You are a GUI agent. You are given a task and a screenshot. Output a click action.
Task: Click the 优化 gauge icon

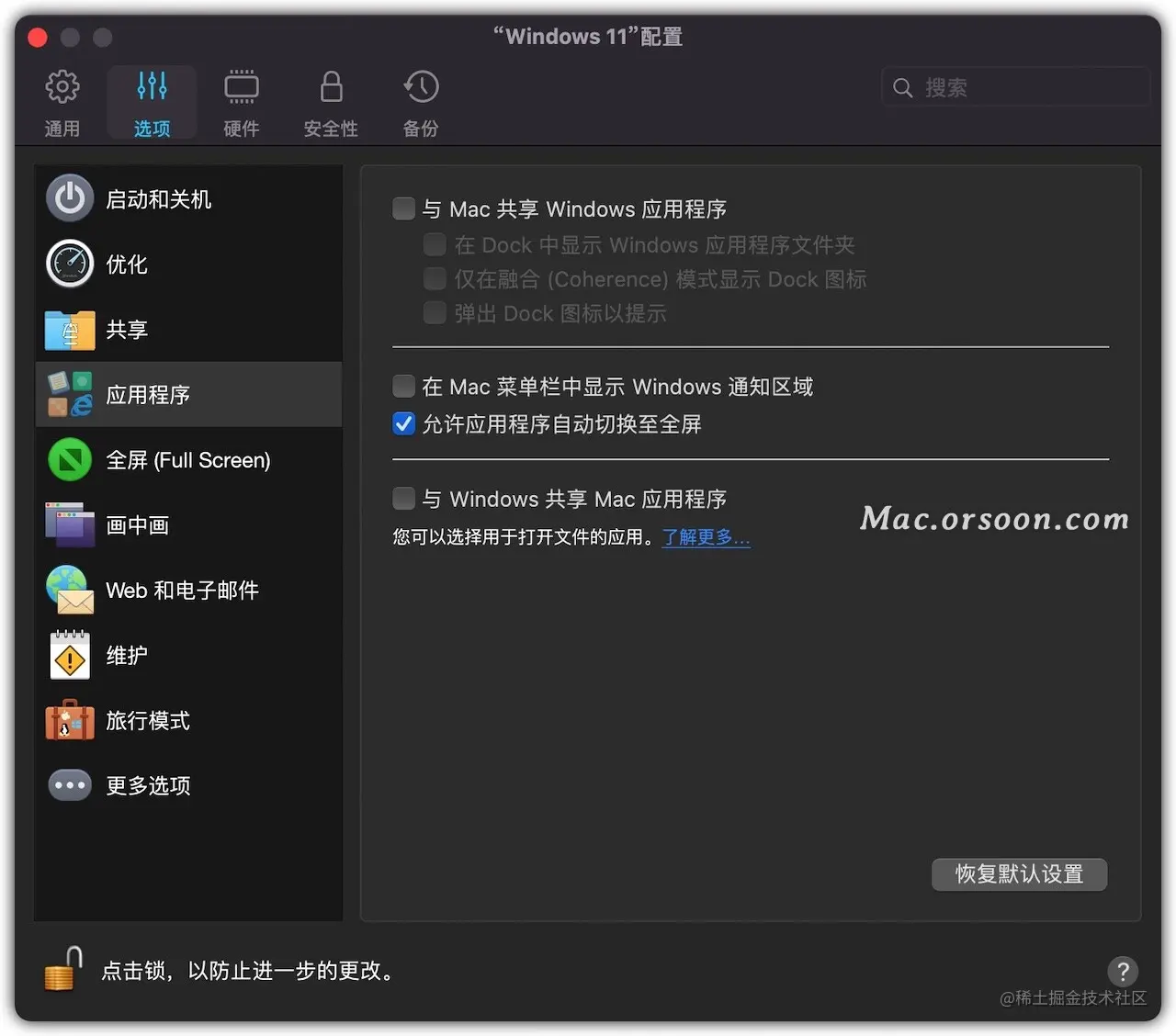pos(70,264)
